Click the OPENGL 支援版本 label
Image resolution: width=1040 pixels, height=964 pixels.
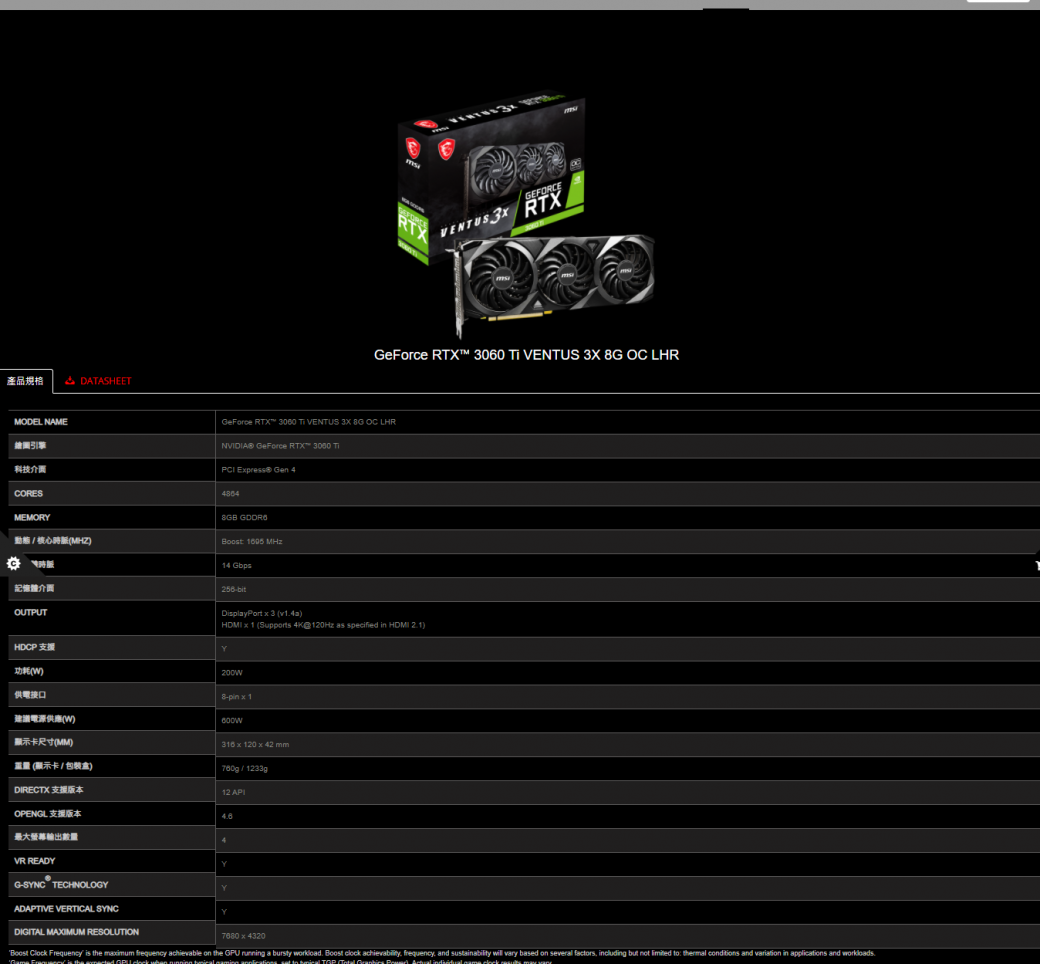pos(48,814)
